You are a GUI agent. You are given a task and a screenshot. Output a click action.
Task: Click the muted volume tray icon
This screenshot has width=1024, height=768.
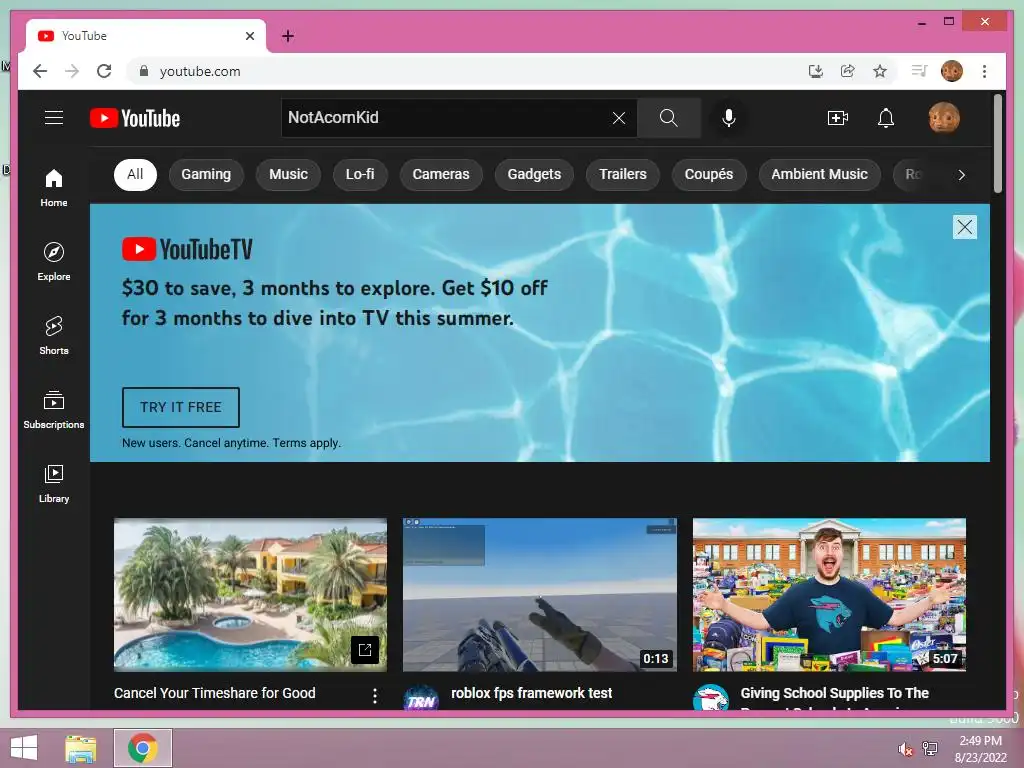click(x=905, y=749)
